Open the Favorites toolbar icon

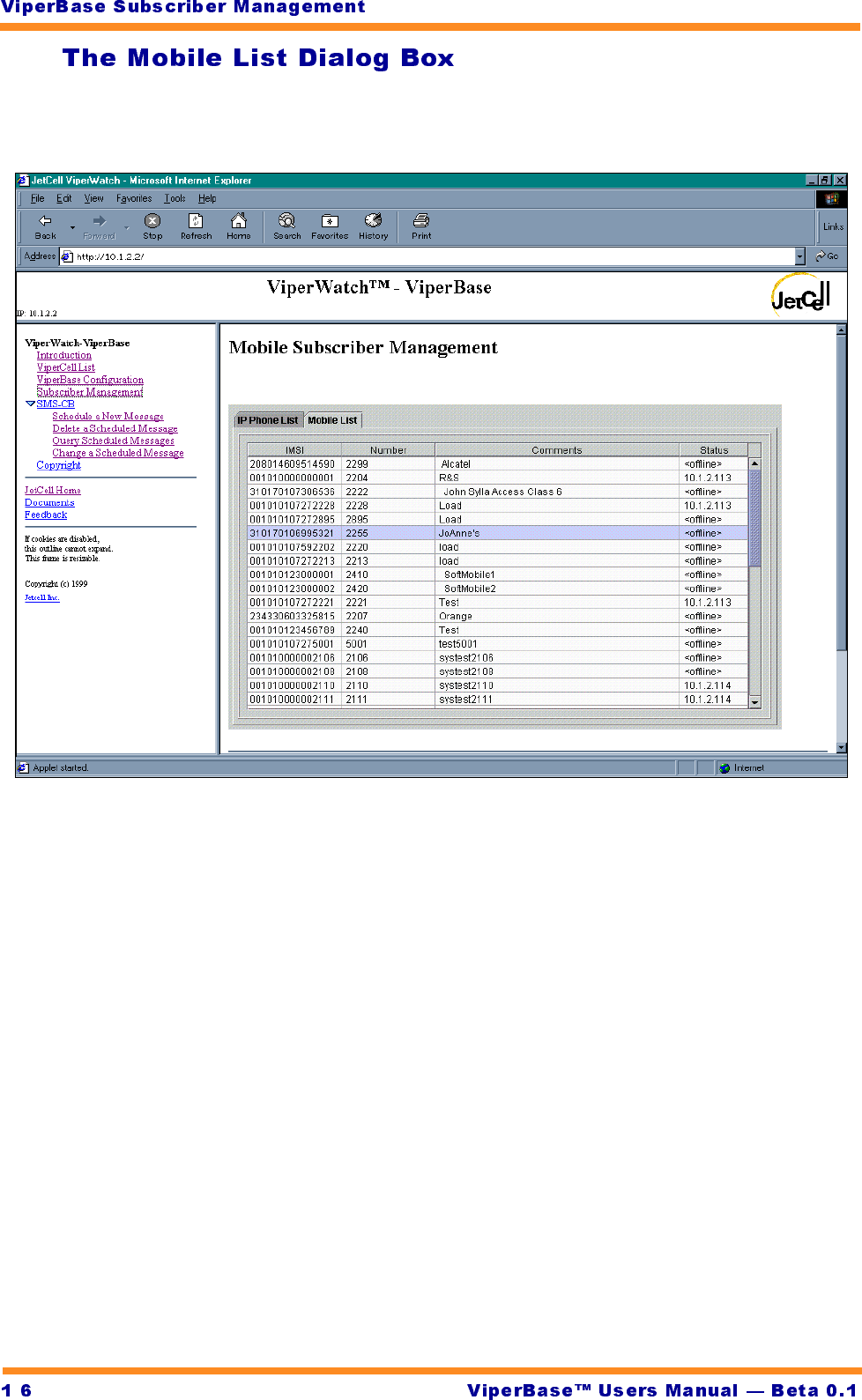tap(330, 226)
